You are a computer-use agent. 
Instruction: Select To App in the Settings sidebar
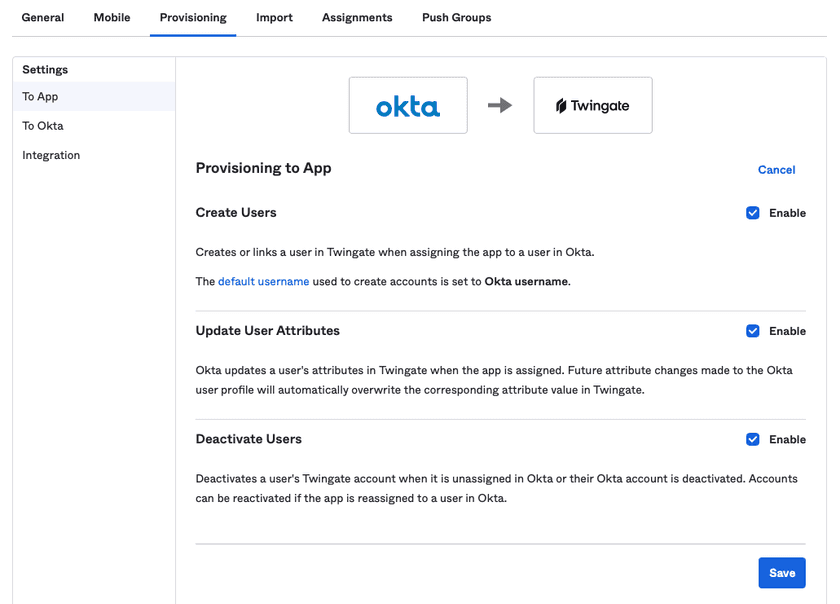pyautogui.click(x=41, y=97)
